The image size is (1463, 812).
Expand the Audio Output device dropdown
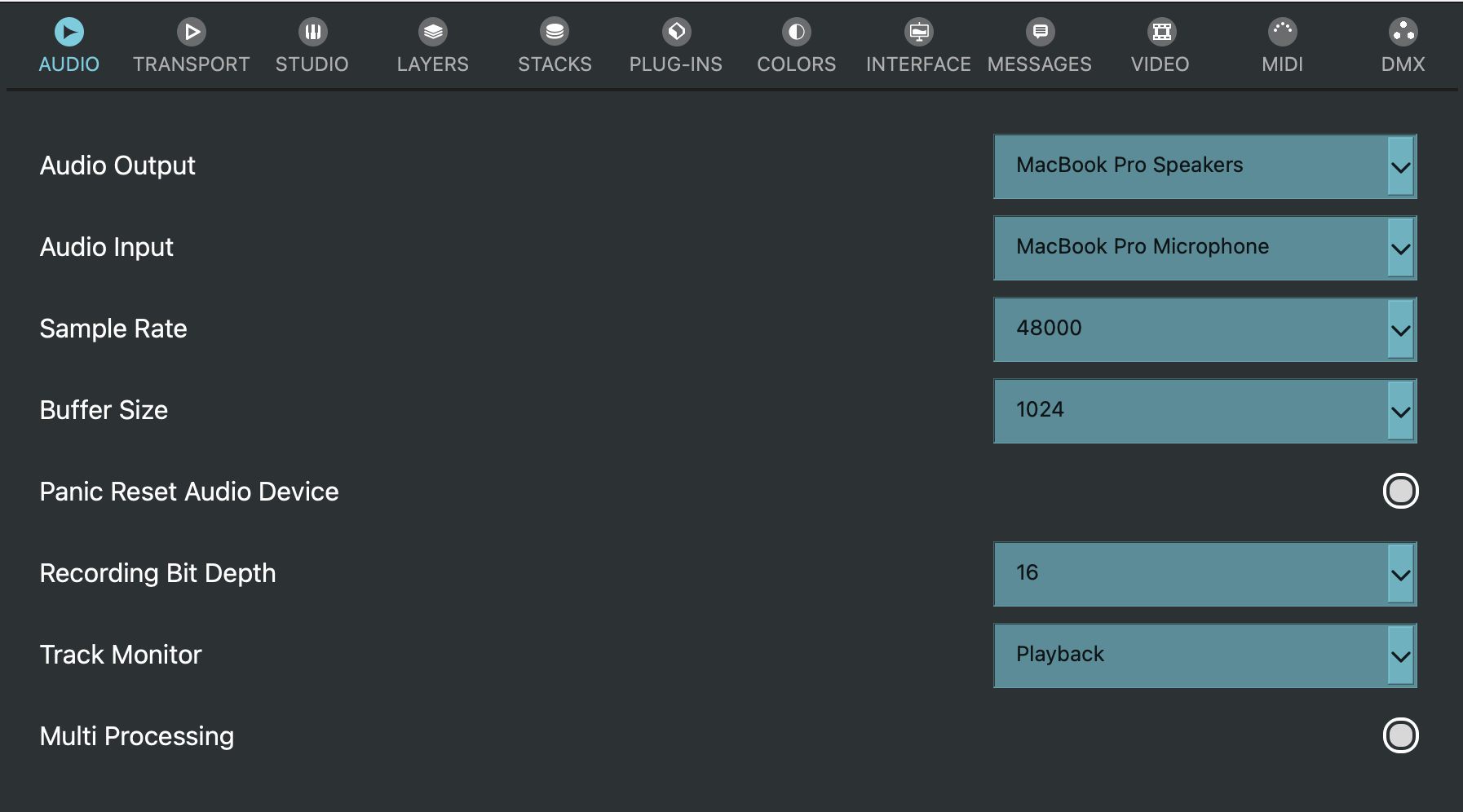click(1204, 166)
